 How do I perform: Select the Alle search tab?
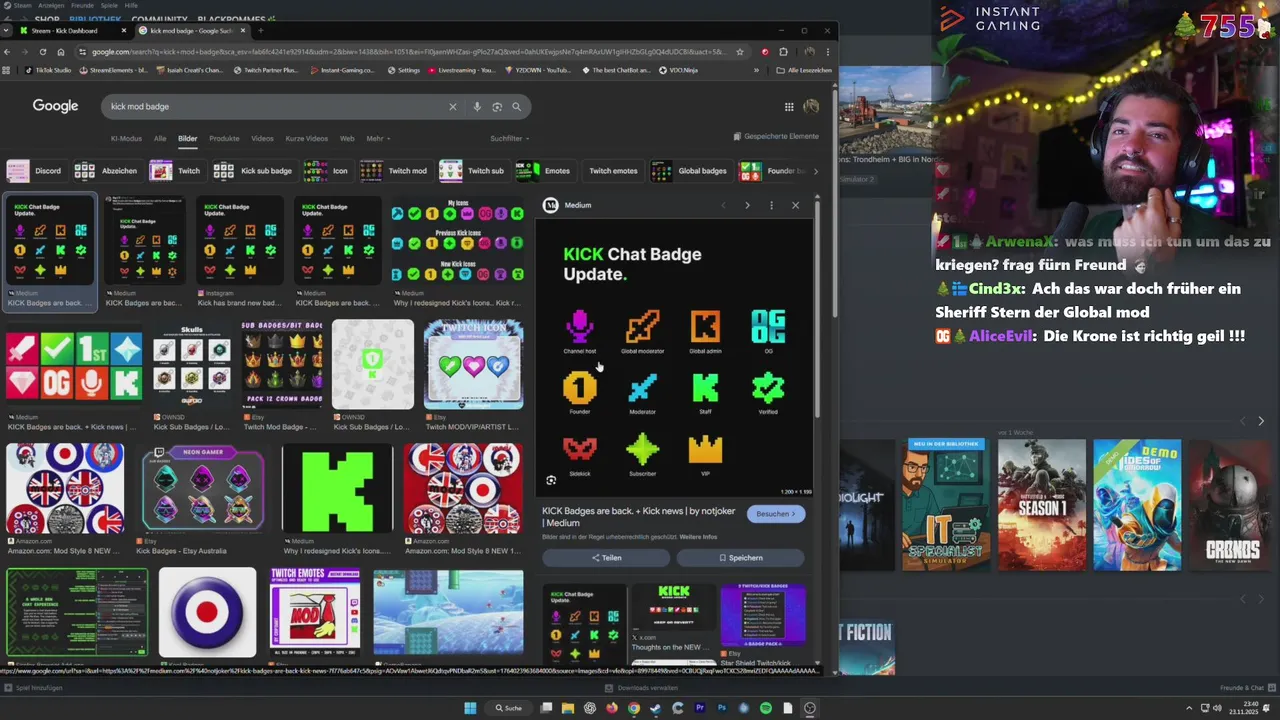coord(160,138)
